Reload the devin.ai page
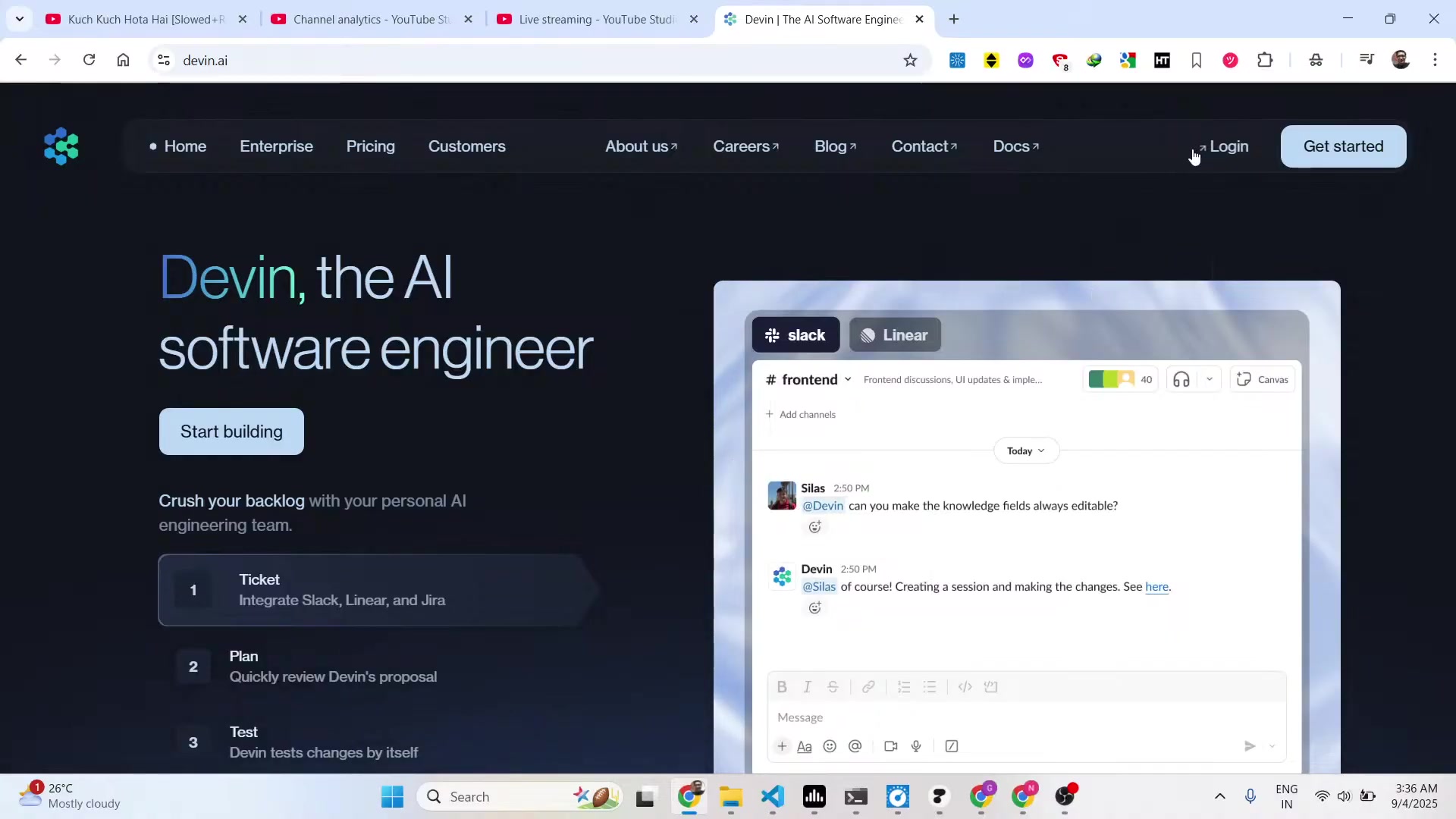 pos(89,60)
